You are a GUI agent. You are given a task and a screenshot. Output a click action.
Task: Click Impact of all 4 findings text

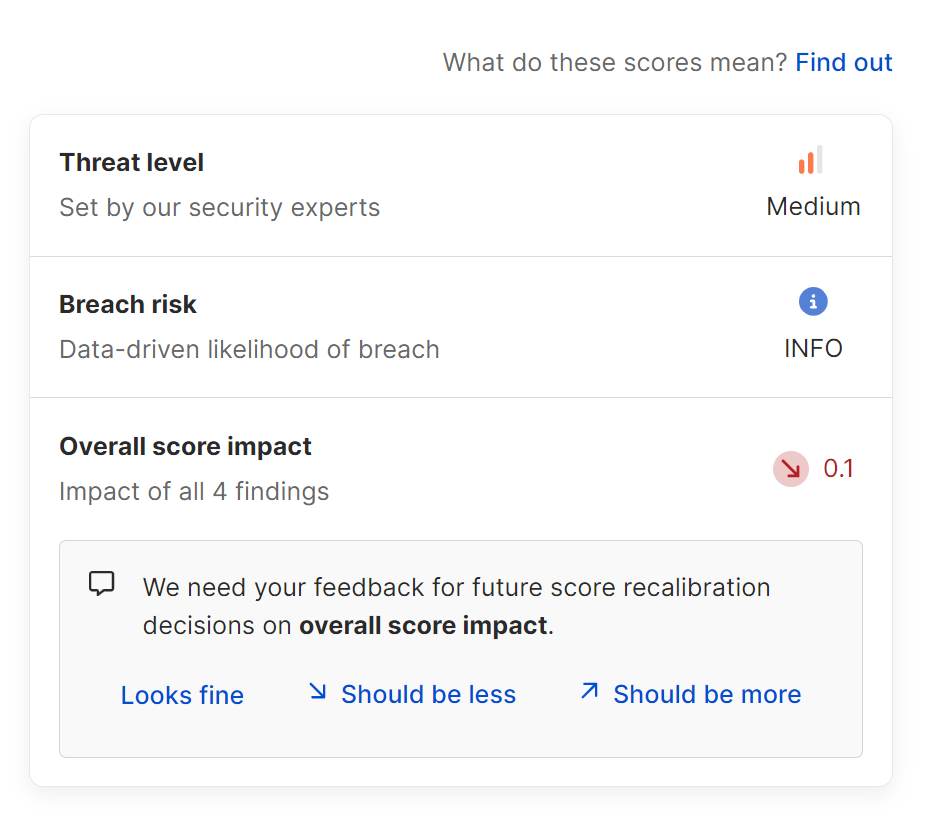194,491
